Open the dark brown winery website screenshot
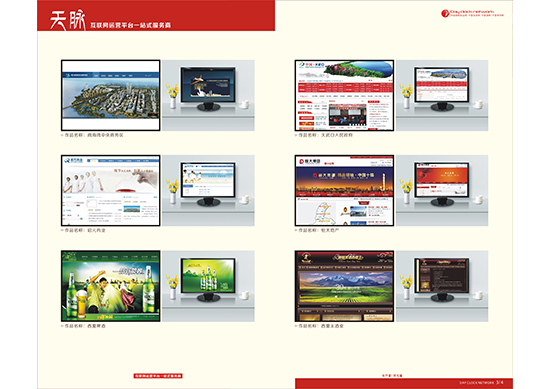Image resolution: width=550 pixels, height=389 pixels. (344, 286)
